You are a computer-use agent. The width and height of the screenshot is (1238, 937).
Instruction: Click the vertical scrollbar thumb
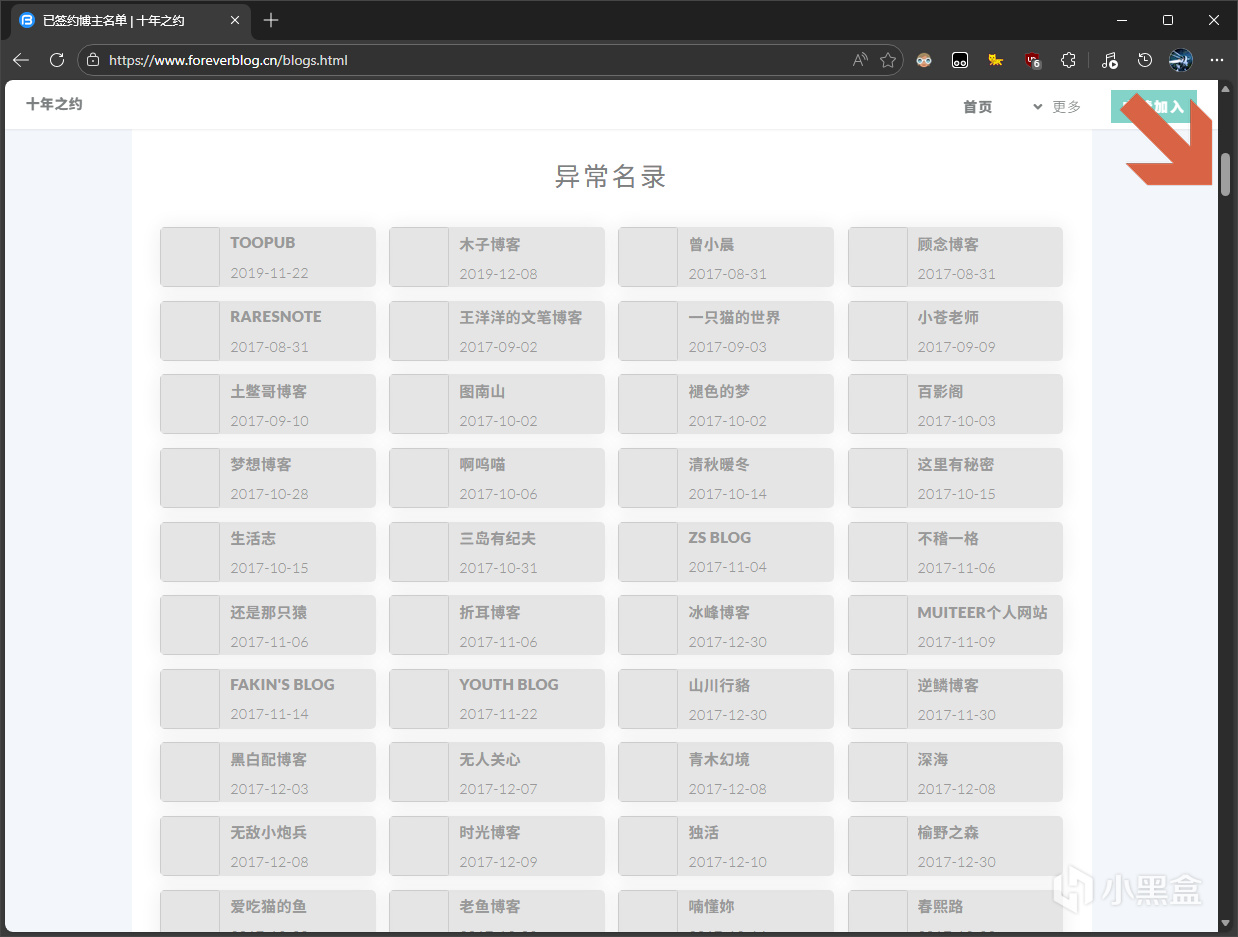click(x=1225, y=173)
